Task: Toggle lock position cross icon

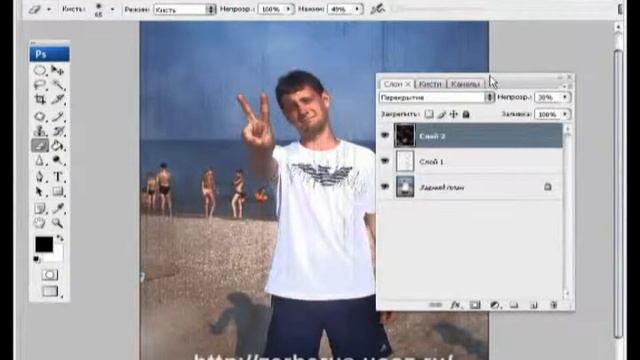Action: (x=453, y=114)
